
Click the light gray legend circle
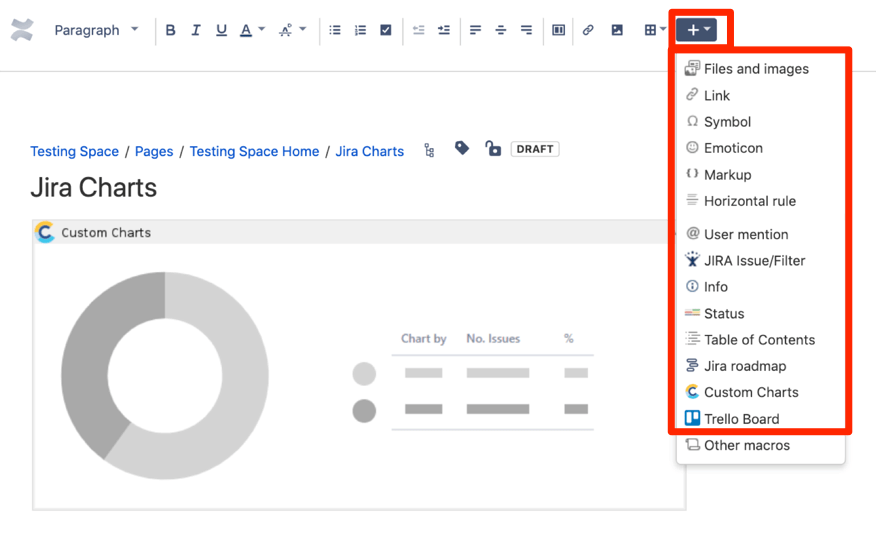click(x=364, y=374)
